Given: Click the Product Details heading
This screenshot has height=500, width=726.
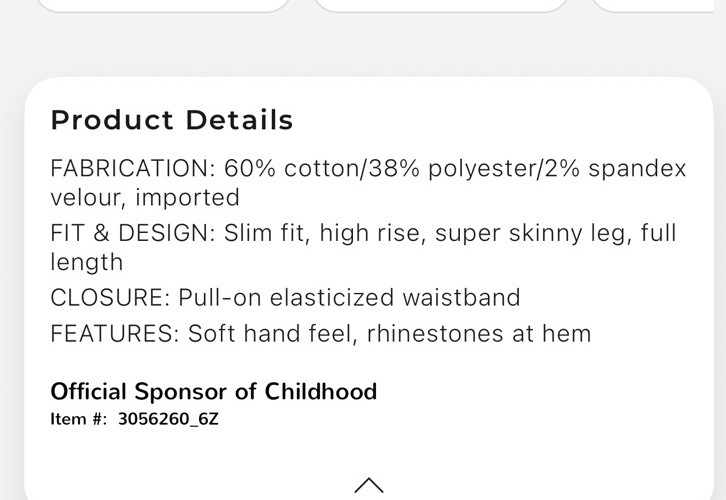Looking at the screenshot, I should 172,121.
